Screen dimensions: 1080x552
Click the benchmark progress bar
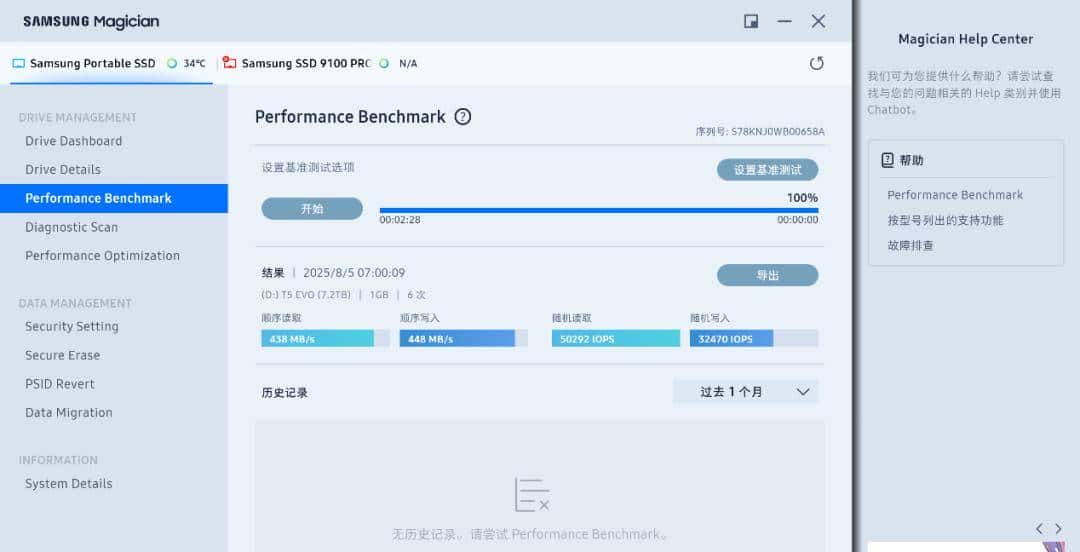[x=599, y=210]
